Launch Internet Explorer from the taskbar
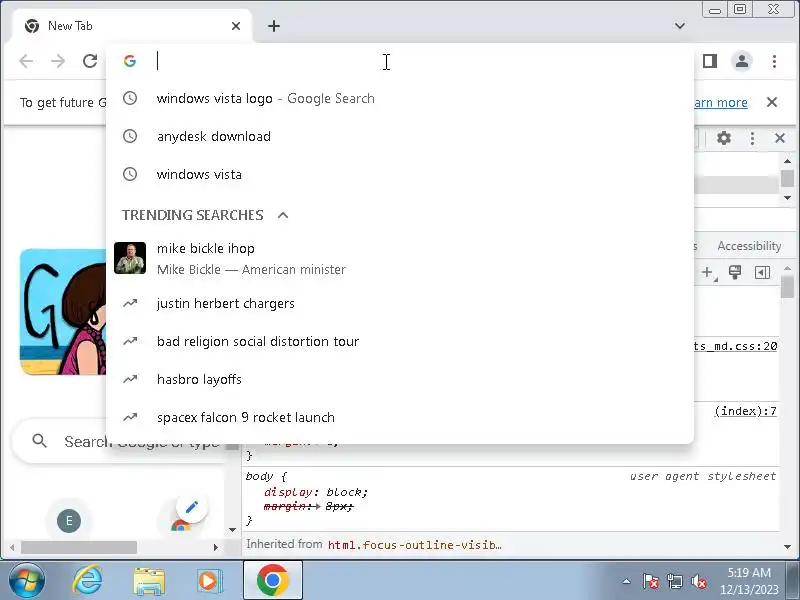 [x=87, y=580]
